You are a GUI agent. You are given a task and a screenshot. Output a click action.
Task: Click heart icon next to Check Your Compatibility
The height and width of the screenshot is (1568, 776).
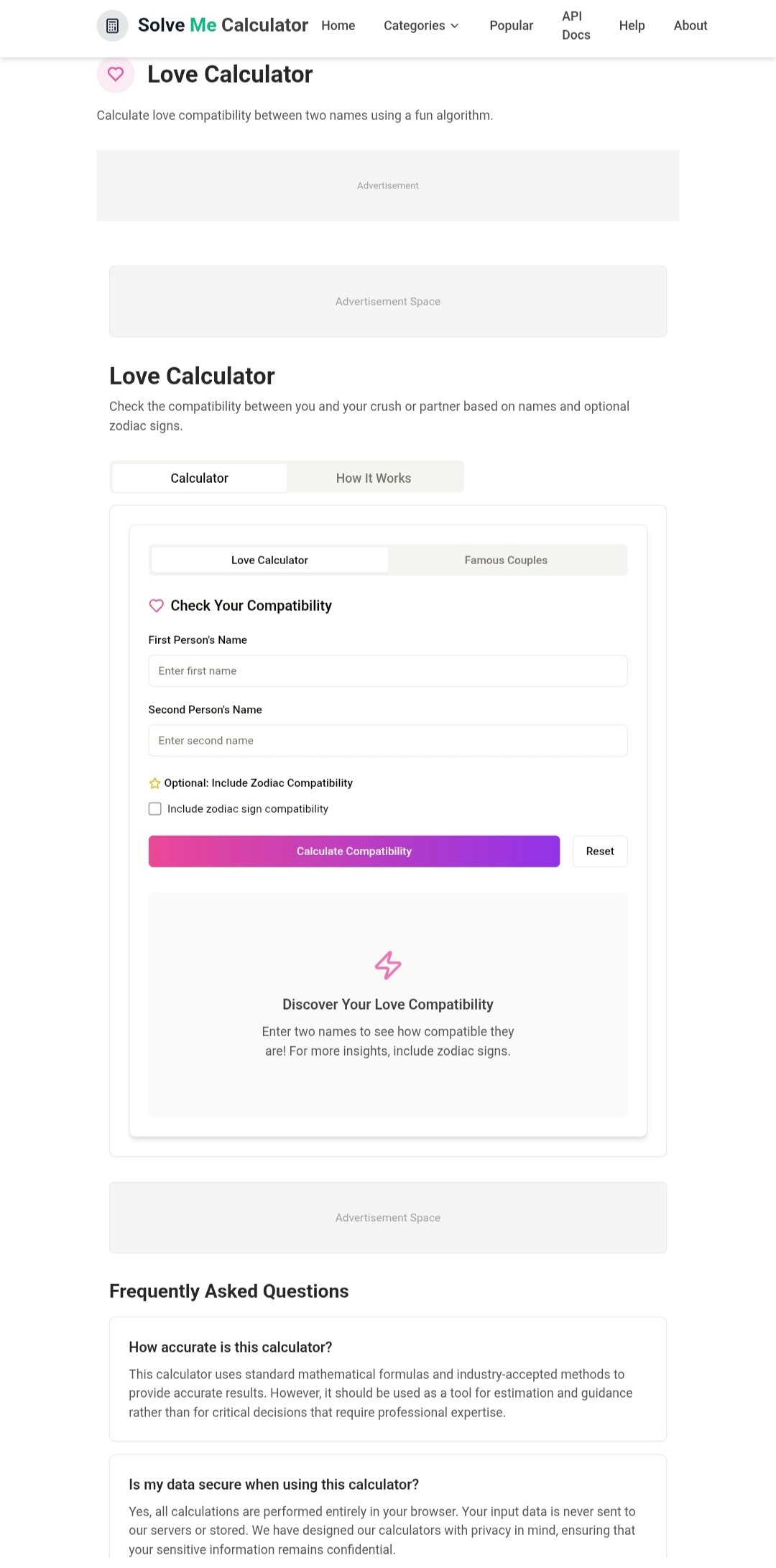[x=156, y=606]
